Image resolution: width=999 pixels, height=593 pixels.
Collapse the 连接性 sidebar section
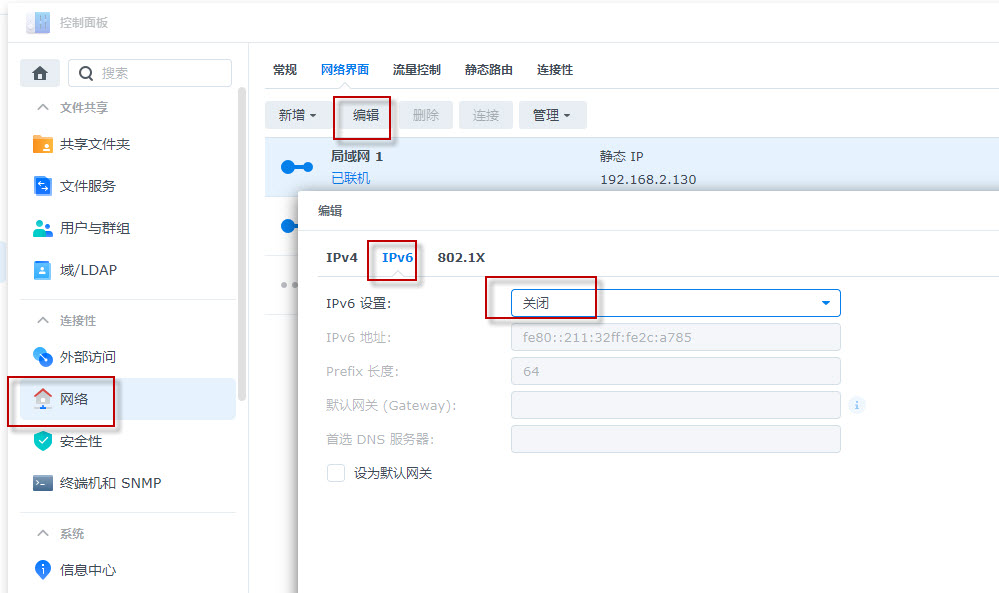43,320
